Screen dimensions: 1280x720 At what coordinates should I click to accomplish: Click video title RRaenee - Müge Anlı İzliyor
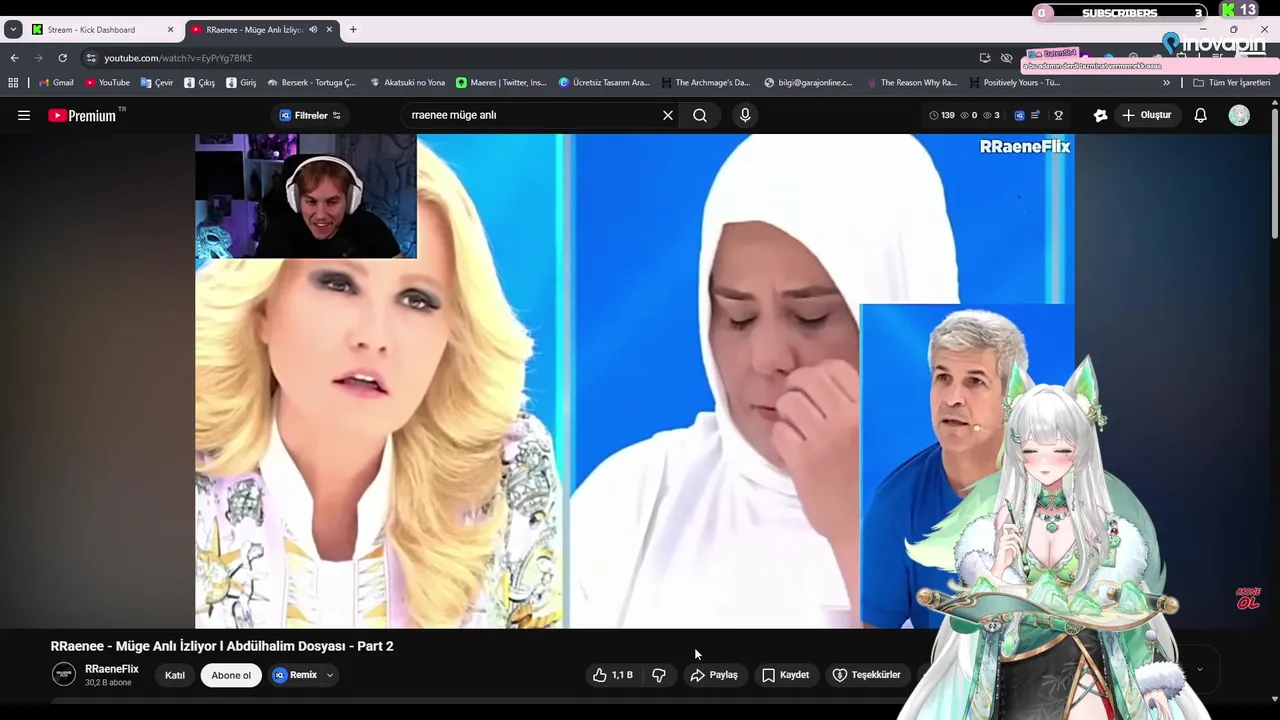(x=222, y=646)
